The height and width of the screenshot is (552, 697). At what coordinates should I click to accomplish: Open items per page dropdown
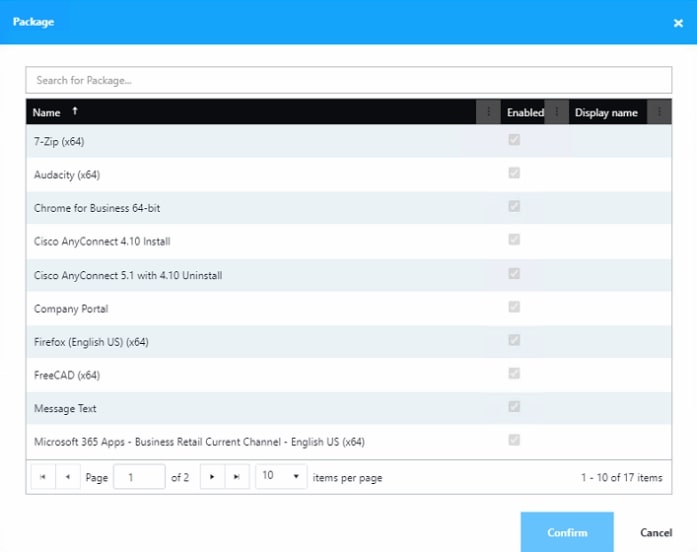(x=281, y=477)
